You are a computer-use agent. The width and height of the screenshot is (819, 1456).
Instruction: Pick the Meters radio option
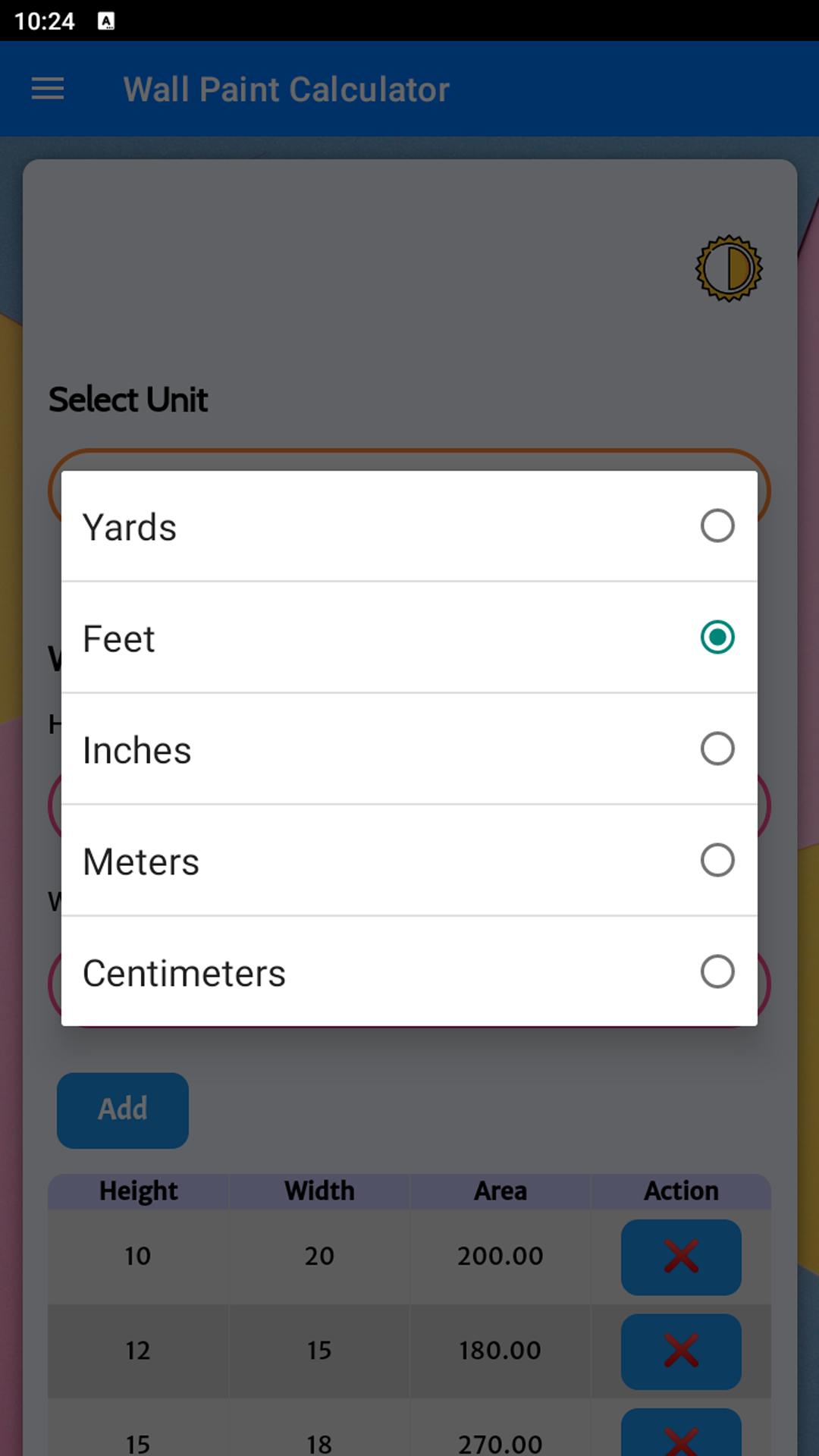click(717, 860)
